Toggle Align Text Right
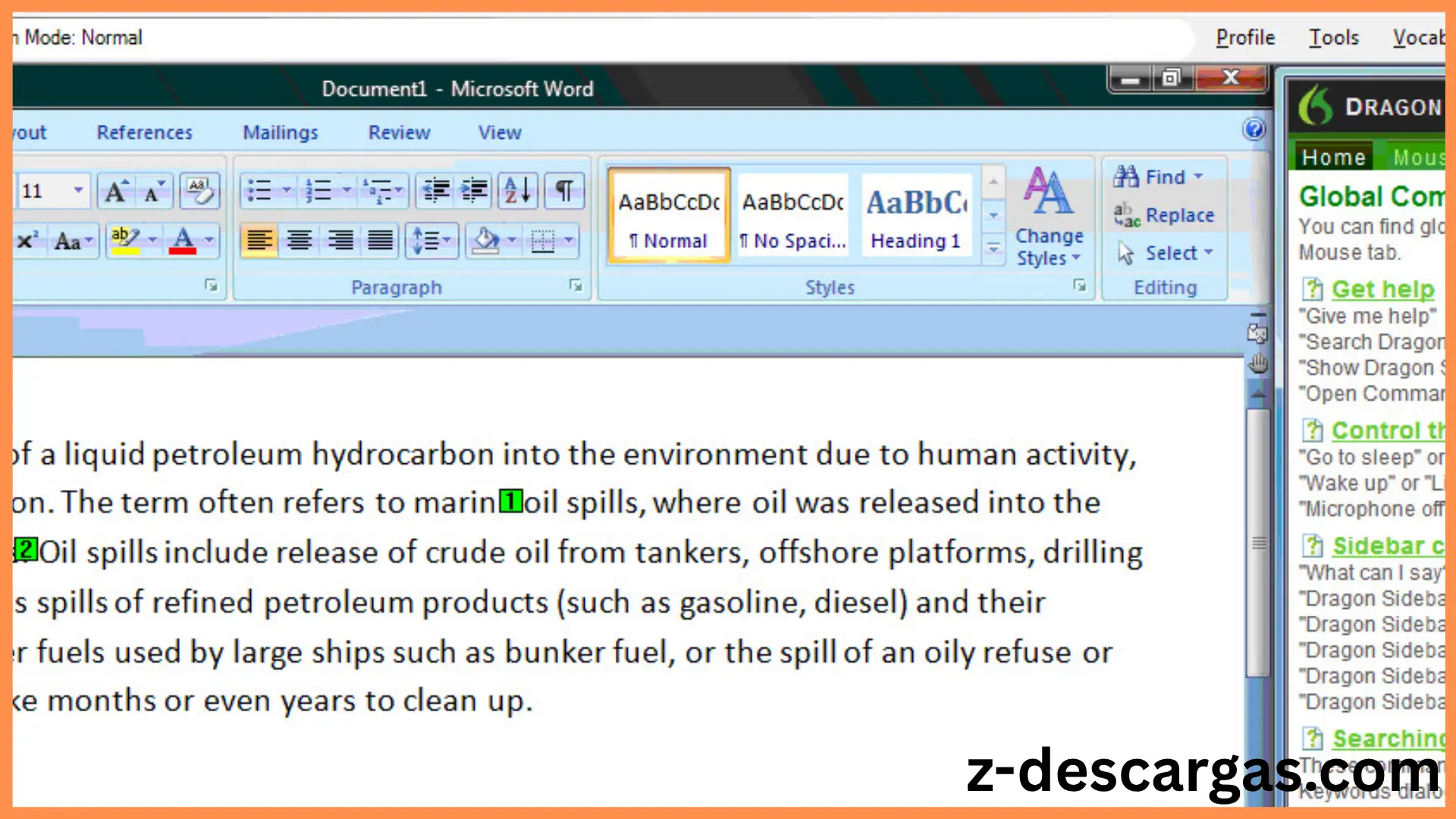This screenshot has width=1456, height=819. [340, 241]
